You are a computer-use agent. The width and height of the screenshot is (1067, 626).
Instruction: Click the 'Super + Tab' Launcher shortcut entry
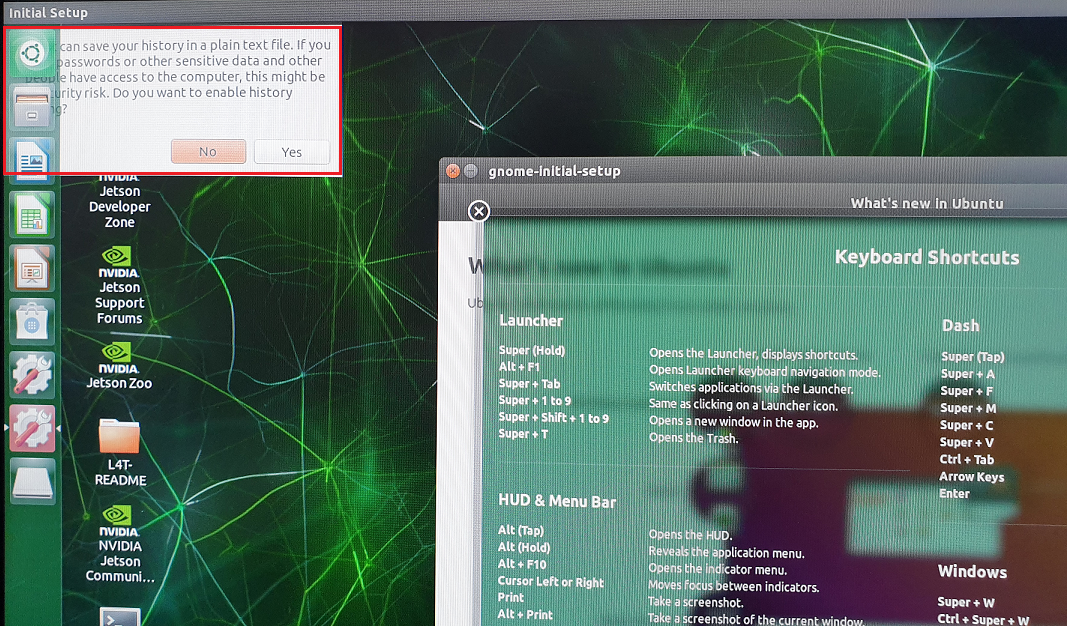tap(529, 384)
